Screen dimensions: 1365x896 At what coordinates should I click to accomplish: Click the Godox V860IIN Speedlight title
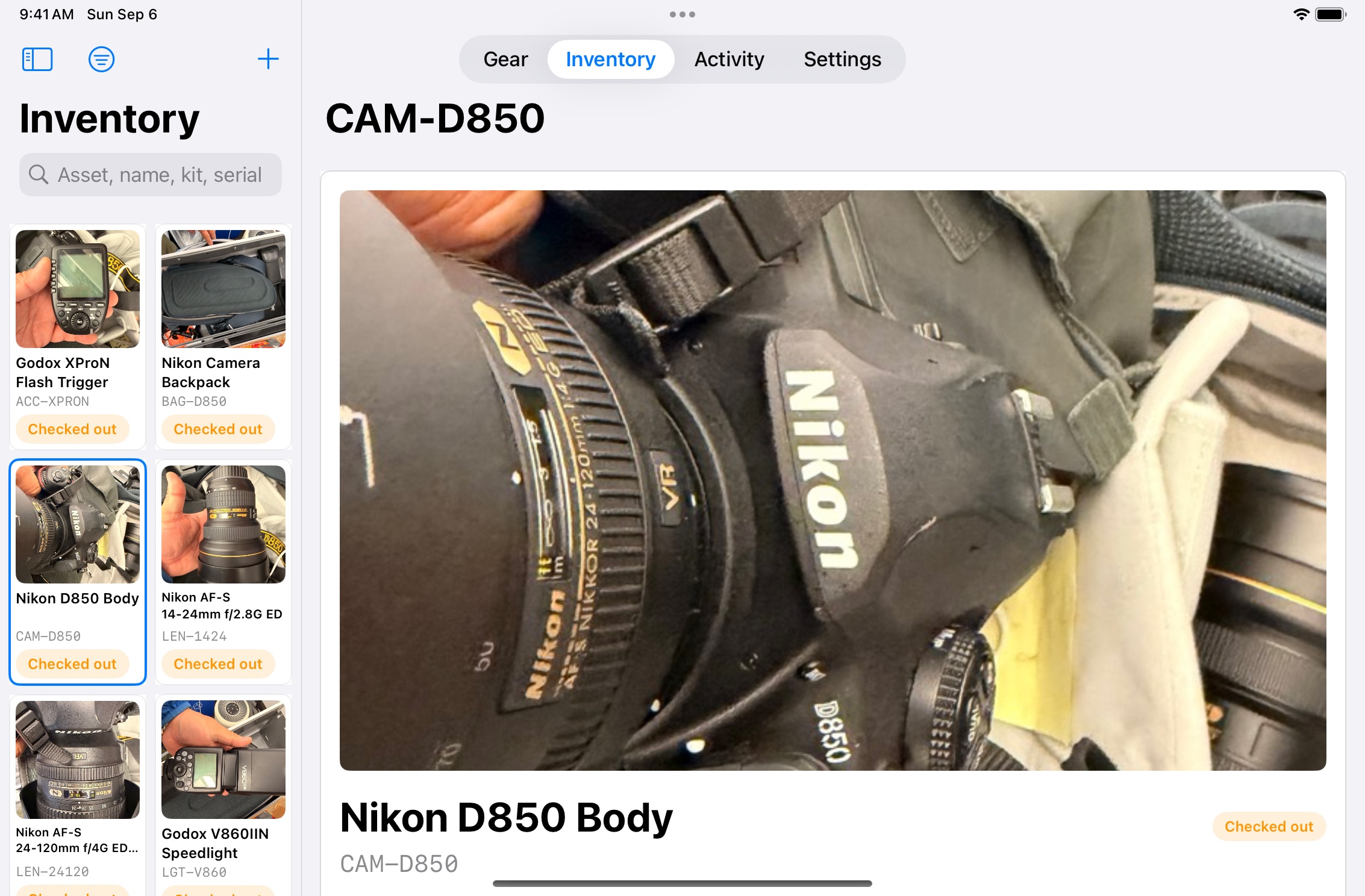pos(215,844)
